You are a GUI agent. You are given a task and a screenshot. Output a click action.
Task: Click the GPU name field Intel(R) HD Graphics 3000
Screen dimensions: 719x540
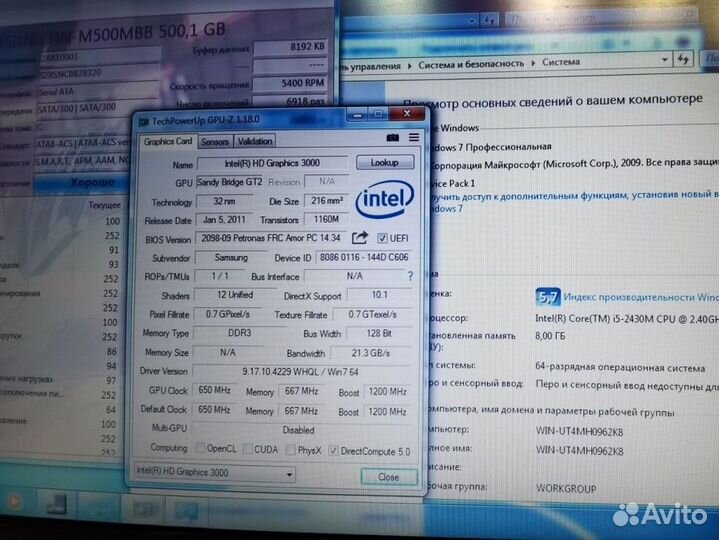click(x=272, y=163)
